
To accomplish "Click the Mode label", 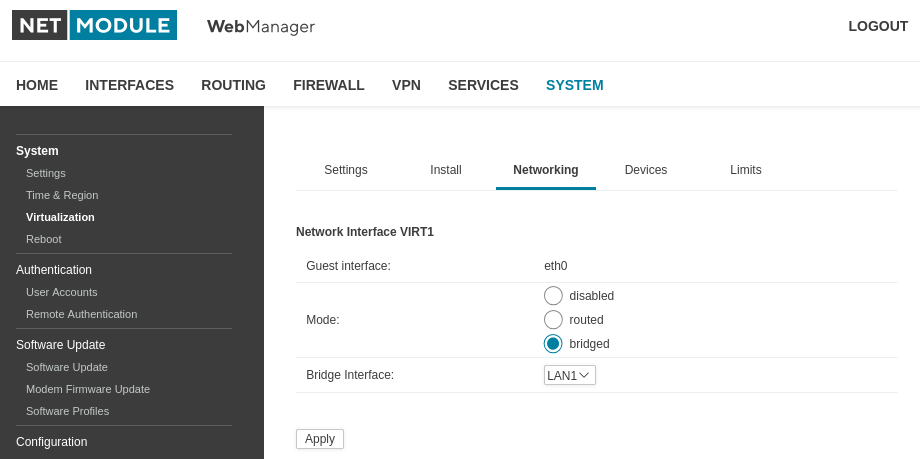I will click(323, 320).
